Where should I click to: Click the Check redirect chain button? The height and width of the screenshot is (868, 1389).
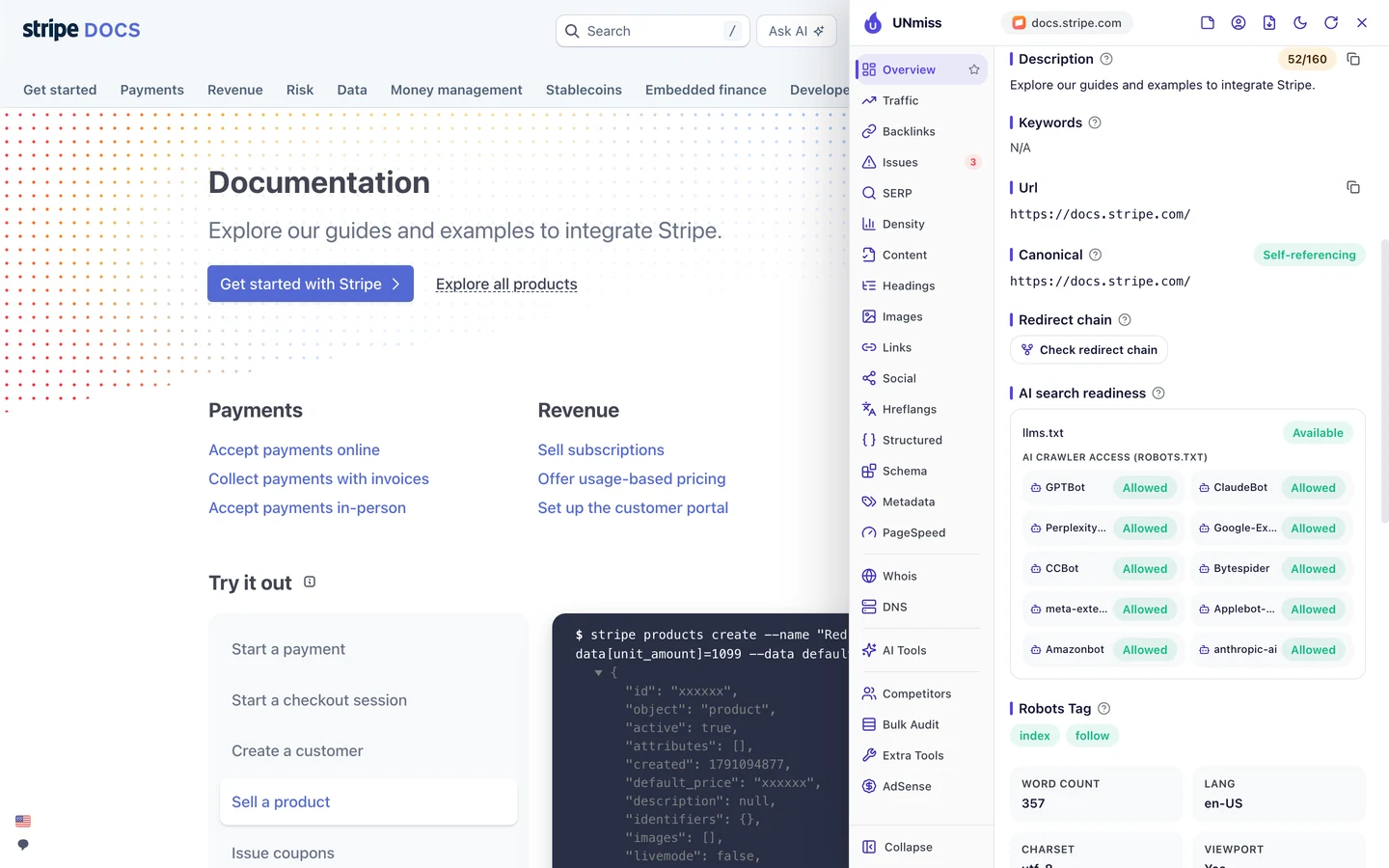[1089, 349]
